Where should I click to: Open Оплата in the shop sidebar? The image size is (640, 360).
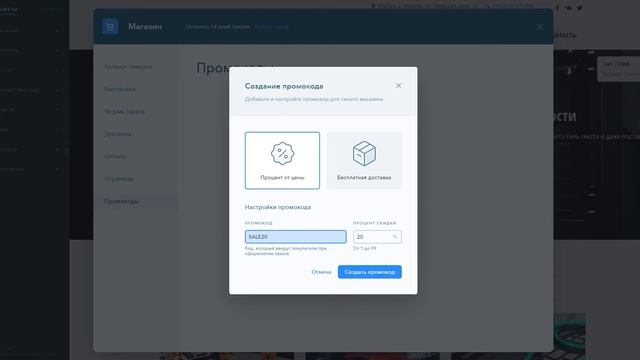(x=115, y=156)
